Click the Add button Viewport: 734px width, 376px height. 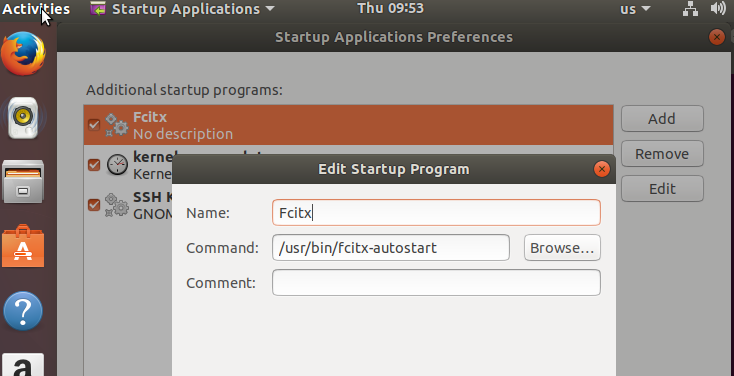[662, 118]
